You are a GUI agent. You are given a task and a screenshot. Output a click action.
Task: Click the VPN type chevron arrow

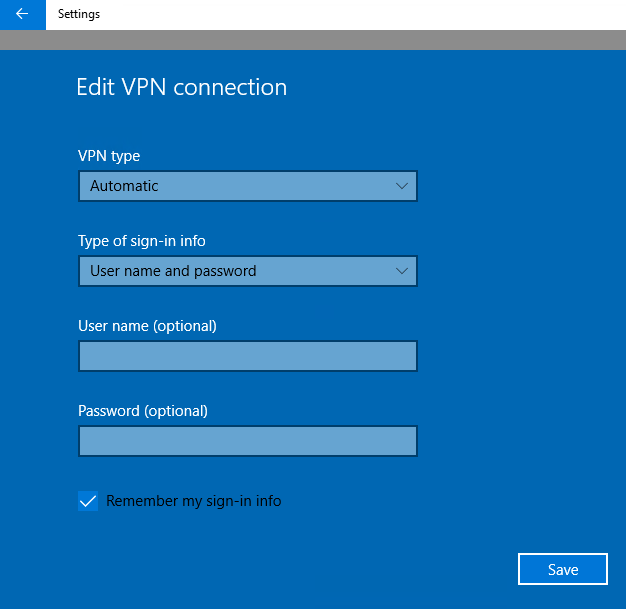(x=401, y=186)
